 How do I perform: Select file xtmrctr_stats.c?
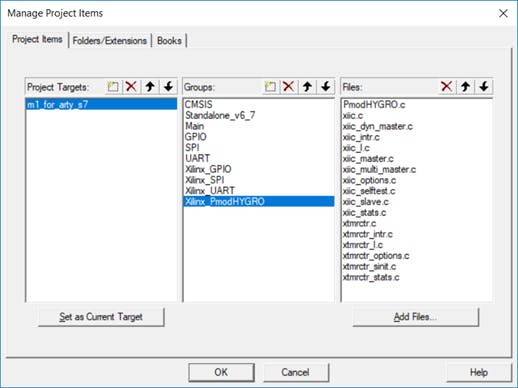click(417, 277)
